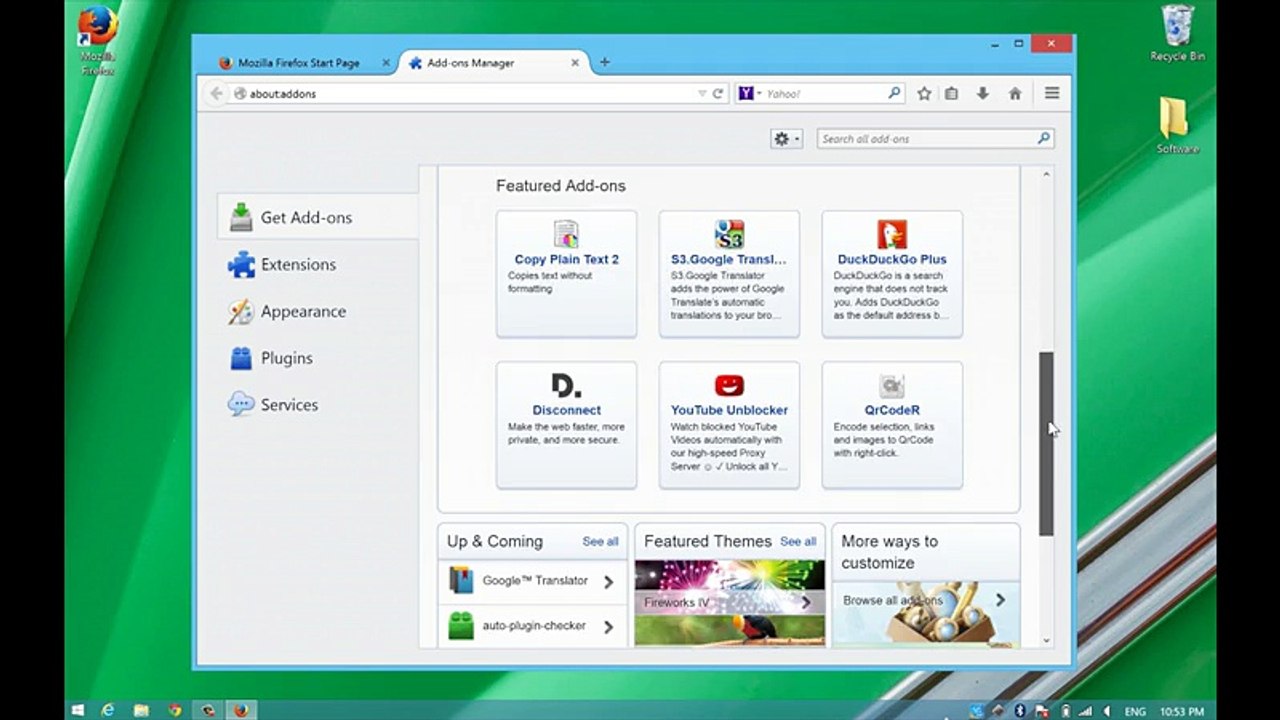Click the DuckDuckGo Plus duck icon
The height and width of the screenshot is (720, 1280).
tap(892, 235)
